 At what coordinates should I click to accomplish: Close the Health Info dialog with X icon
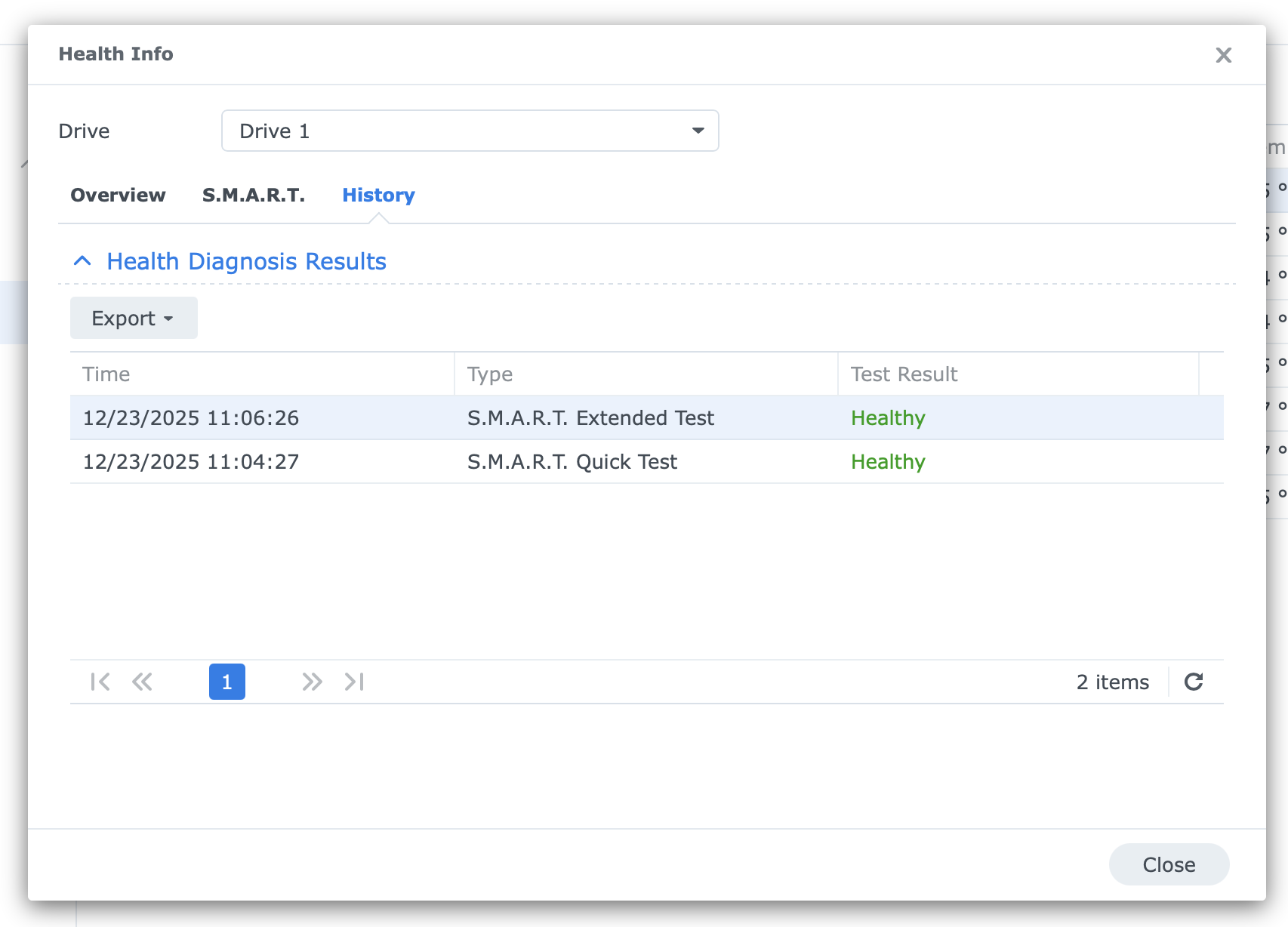coord(1223,55)
